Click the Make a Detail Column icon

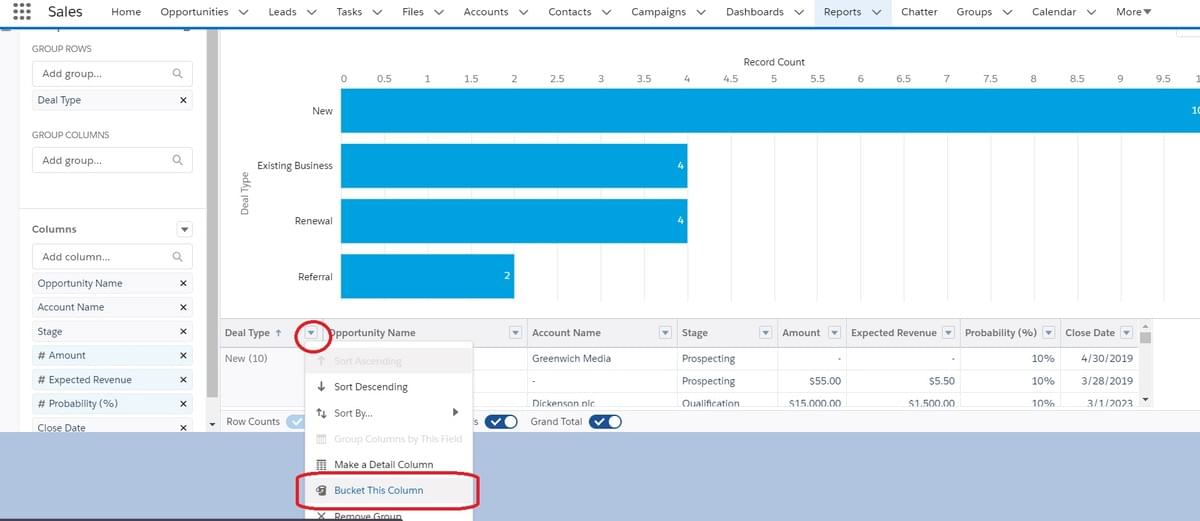[x=321, y=465]
